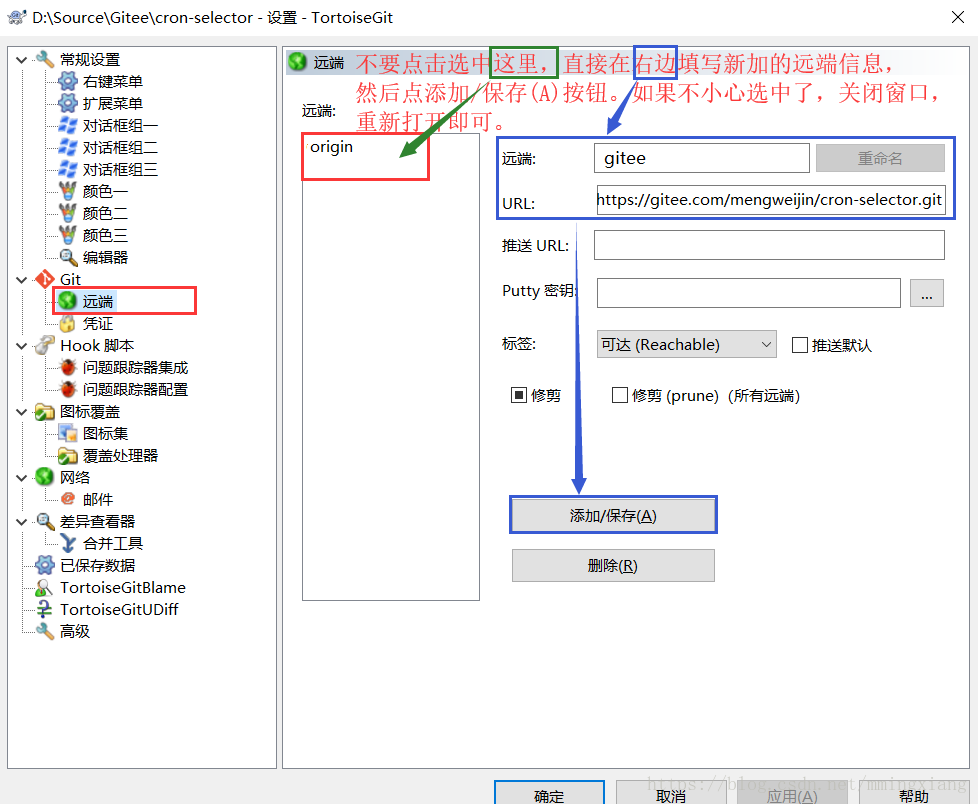Viewport: 978px width, 804px height.
Task: Click the 添加/保存(A) button
Action: (x=613, y=515)
